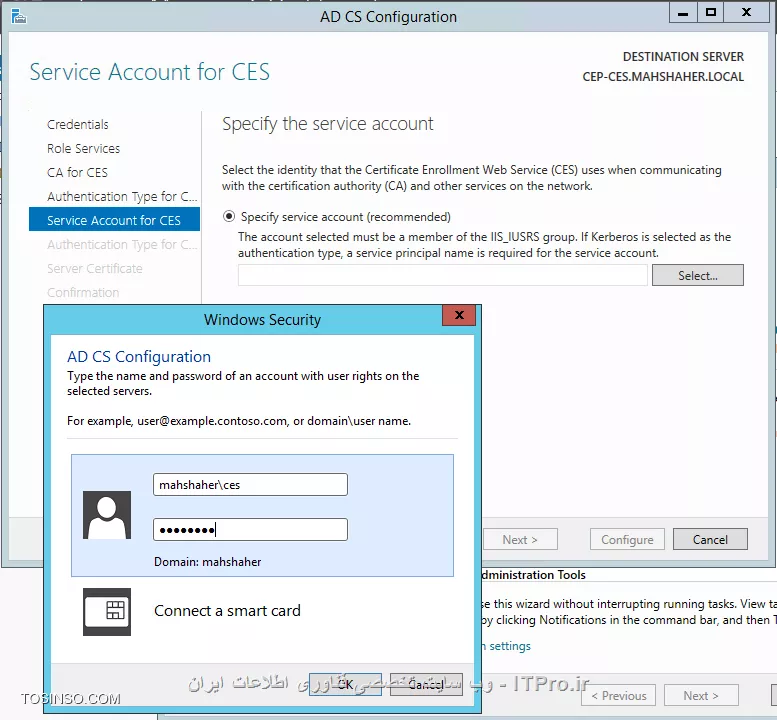Image resolution: width=777 pixels, height=720 pixels.
Task: Close the Windows Security dialog
Action: (459, 315)
